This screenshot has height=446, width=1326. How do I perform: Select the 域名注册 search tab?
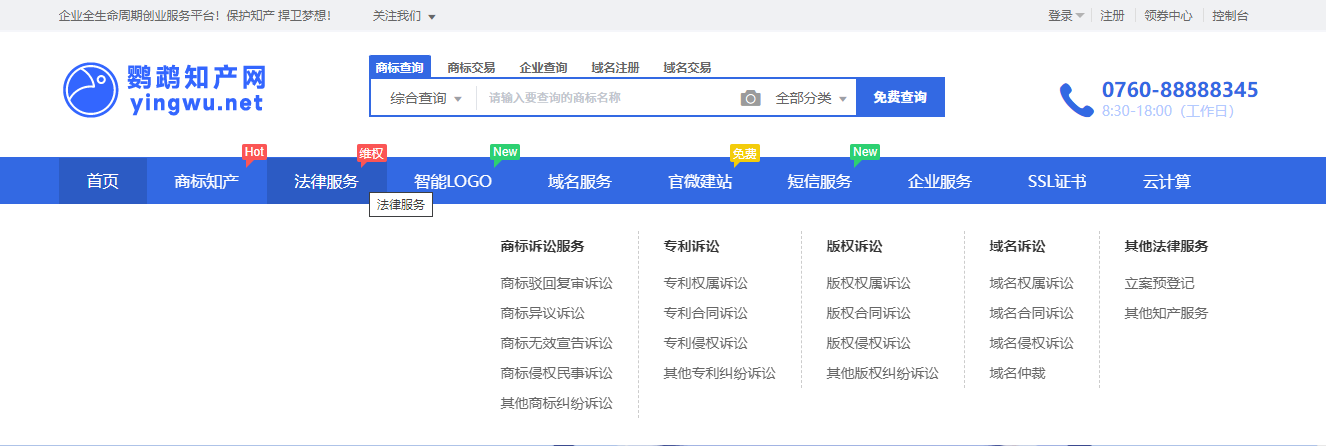tap(615, 68)
